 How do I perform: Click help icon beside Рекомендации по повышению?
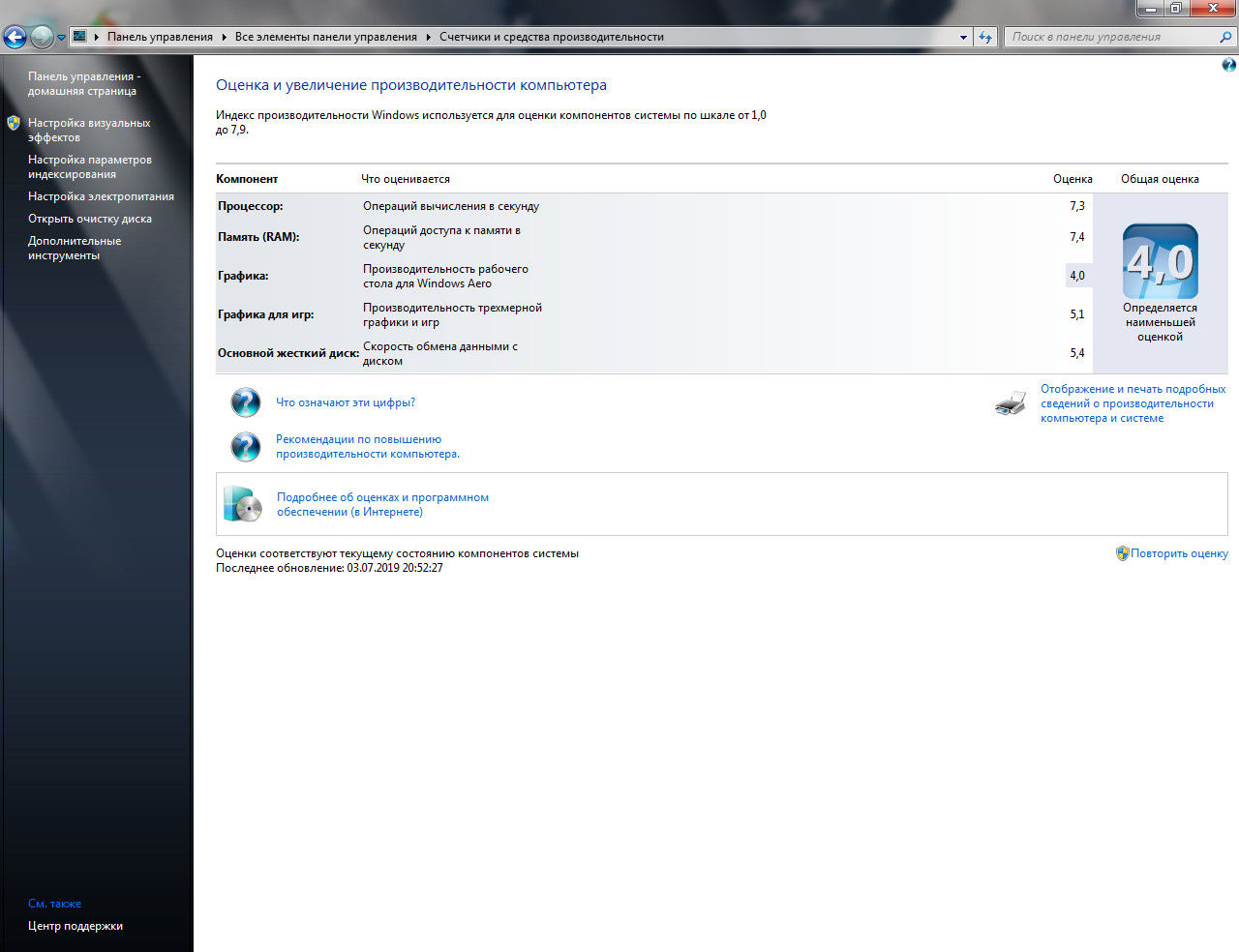(246, 446)
